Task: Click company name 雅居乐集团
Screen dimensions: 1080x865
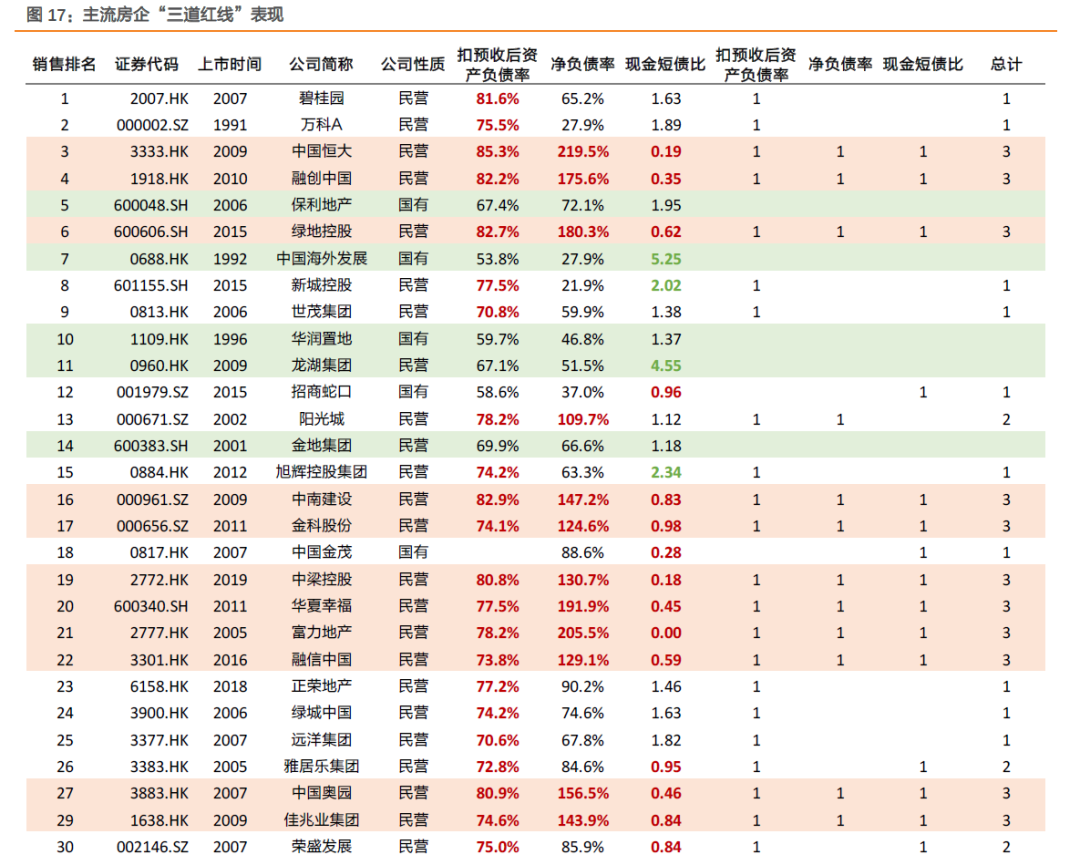Action: pos(322,767)
